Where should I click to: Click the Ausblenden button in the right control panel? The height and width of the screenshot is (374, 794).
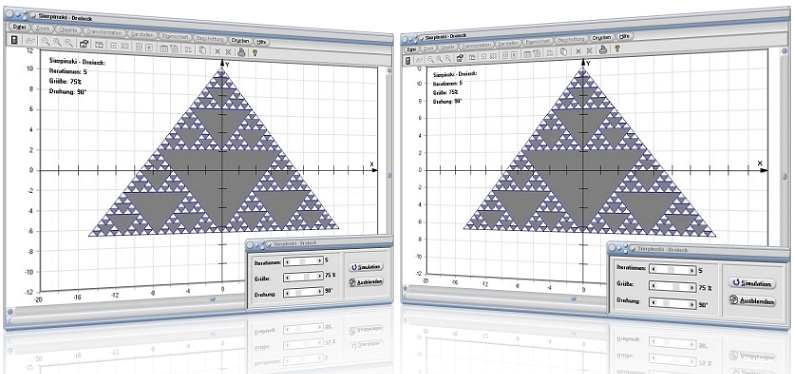751,301
